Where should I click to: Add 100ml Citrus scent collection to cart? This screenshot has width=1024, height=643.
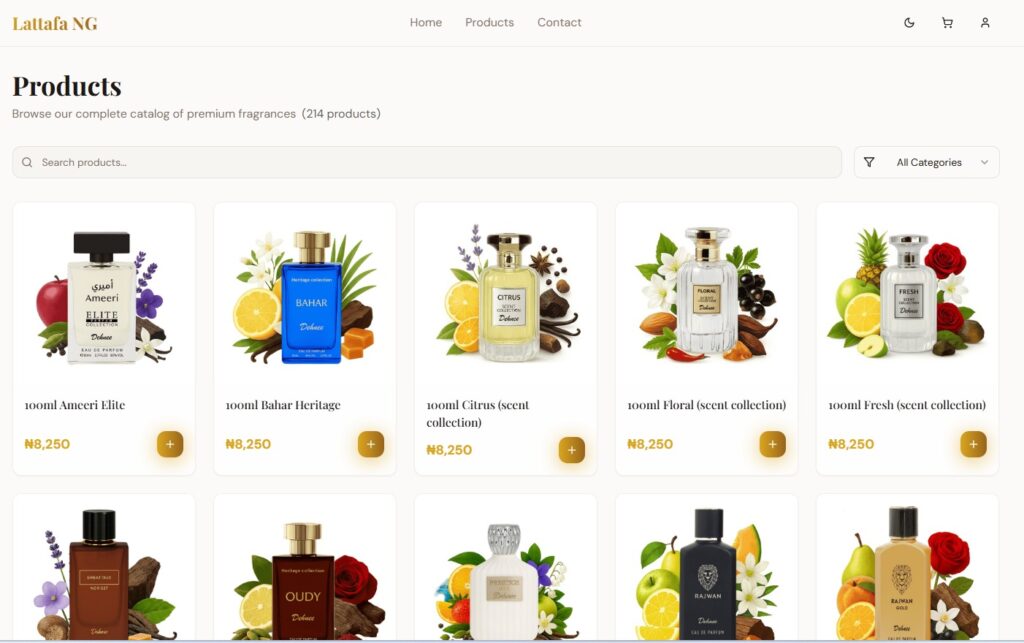[571, 450]
